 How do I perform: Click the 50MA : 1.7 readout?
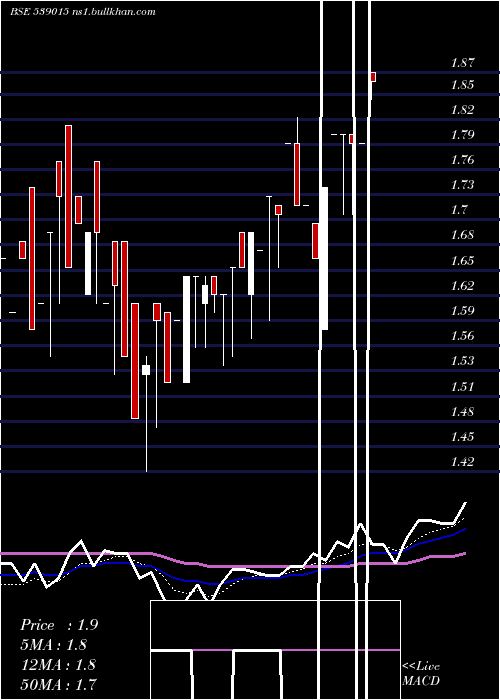[x=58, y=684]
